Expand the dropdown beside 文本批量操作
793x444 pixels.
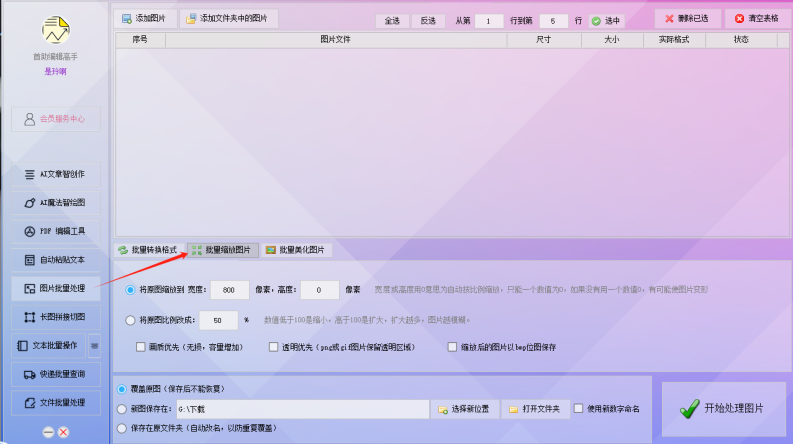(x=94, y=346)
